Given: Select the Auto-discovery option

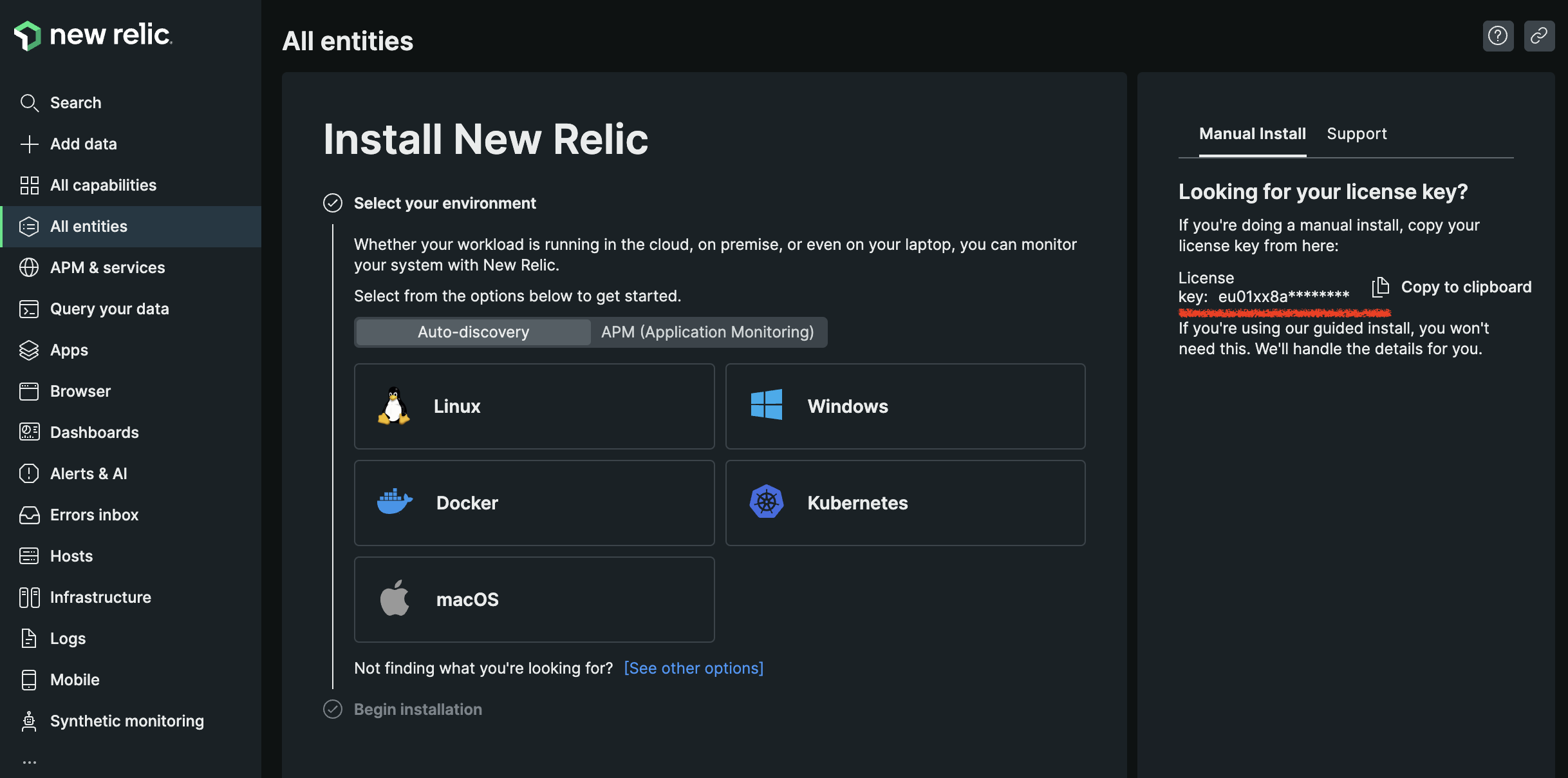Looking at the screenshot, I should tap(473, 332).
